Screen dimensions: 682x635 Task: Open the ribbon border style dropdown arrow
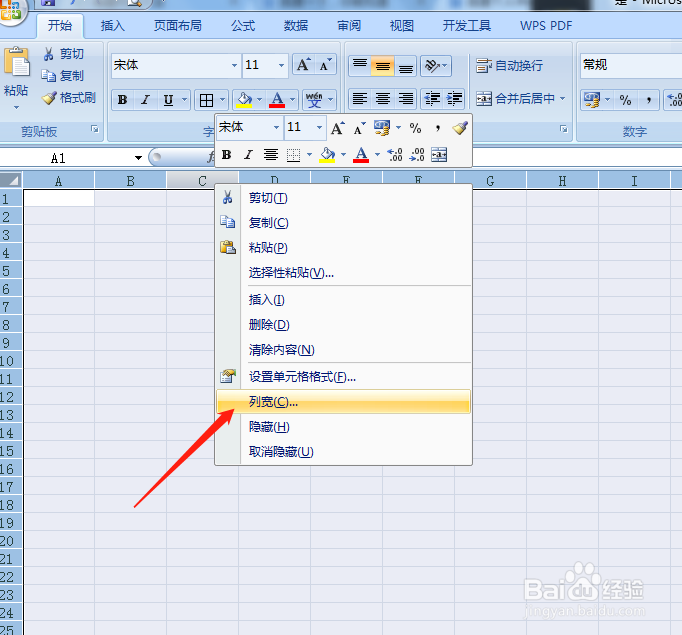tap(222, 100)
